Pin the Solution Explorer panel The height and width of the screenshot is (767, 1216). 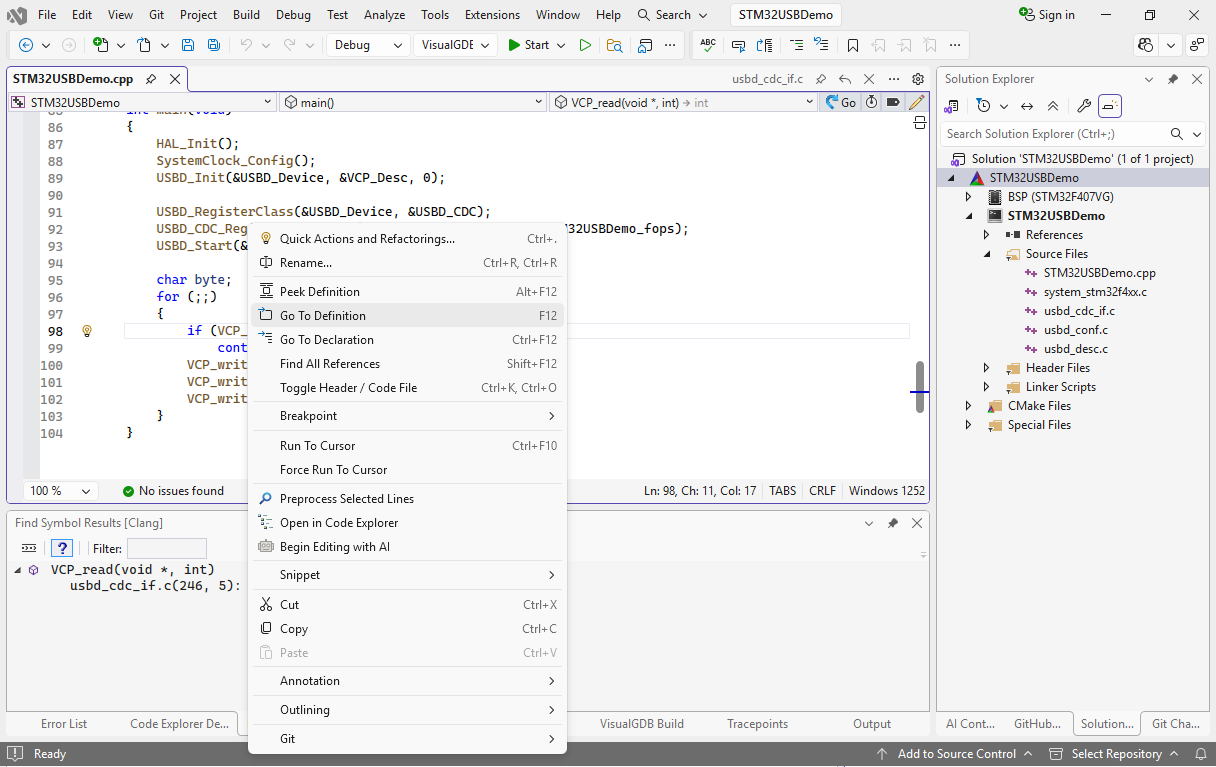point(1173,79)
